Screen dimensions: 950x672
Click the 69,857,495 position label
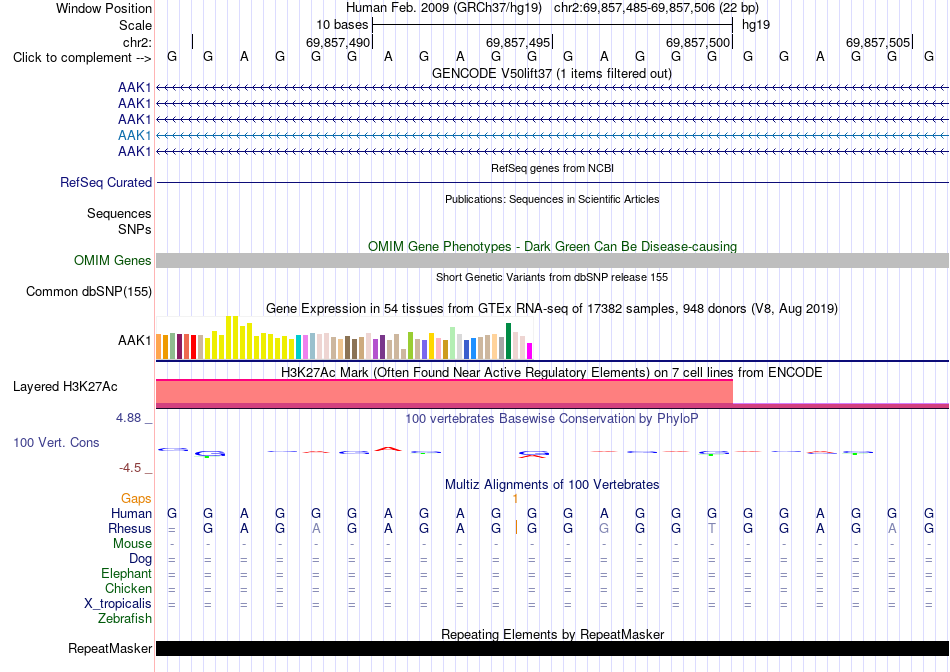517,42
